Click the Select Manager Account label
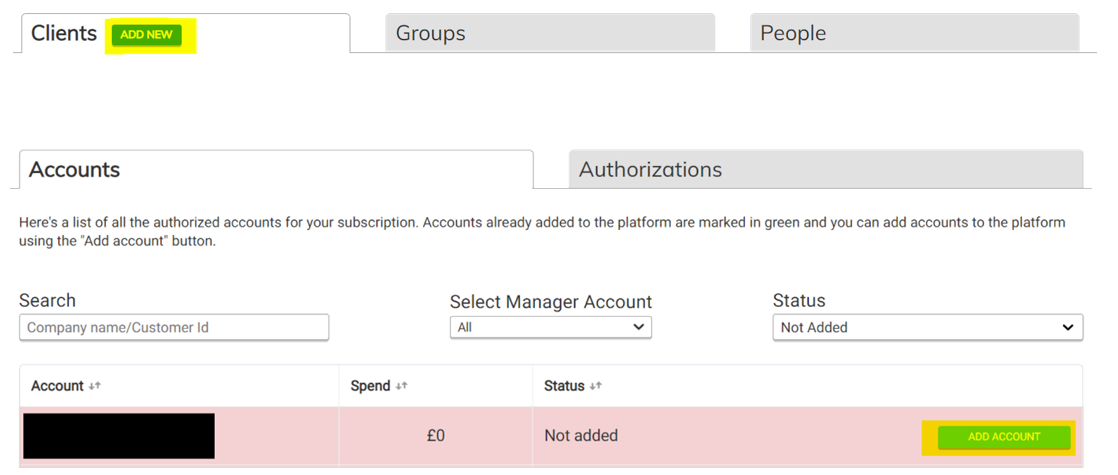 pyautogui.click(x=550, y=301)
